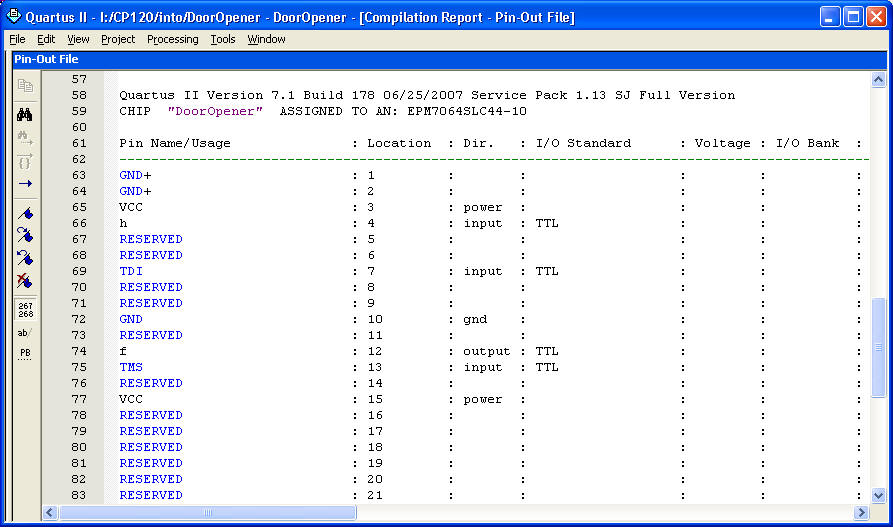The image size is (893, 527).
Task: Click TTL standard on line 66
Action: 547,223
